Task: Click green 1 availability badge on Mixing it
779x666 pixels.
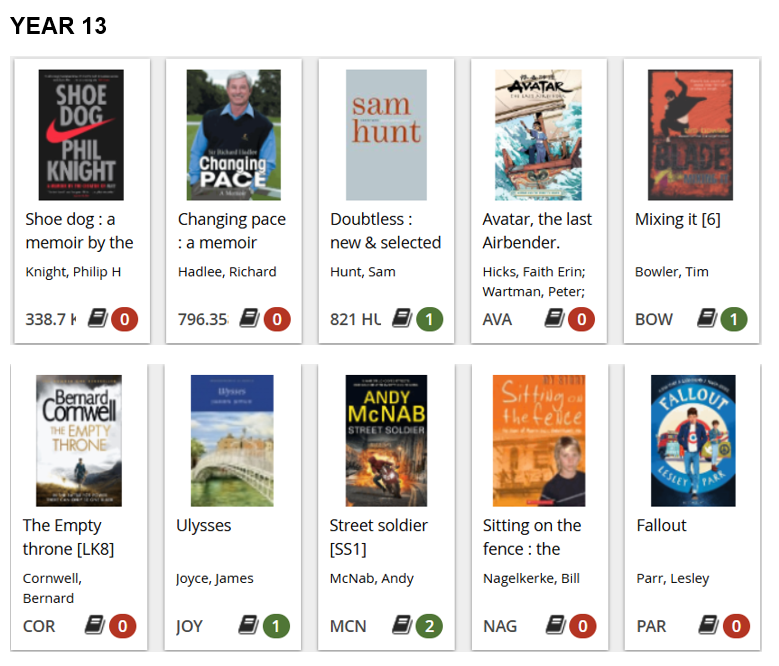Action: point(734,319)
